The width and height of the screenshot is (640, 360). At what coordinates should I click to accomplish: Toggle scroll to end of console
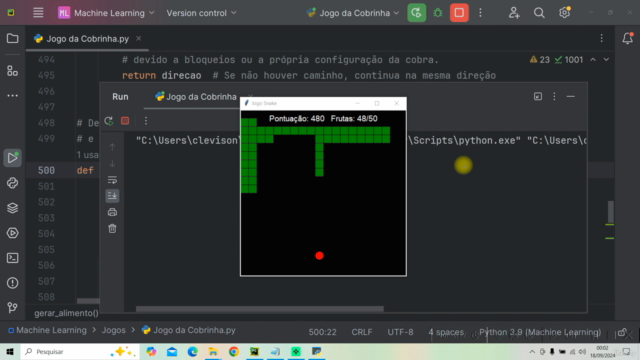tap(112, 196)
